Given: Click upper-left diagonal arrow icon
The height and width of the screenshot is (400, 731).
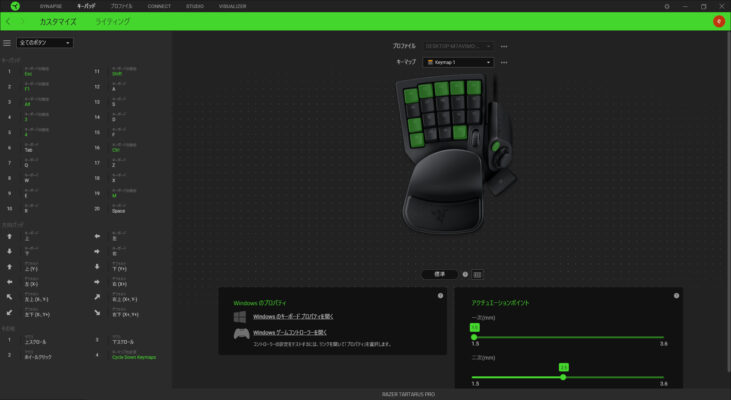Looking at the screenshot, I should click(x=9, y=297).
